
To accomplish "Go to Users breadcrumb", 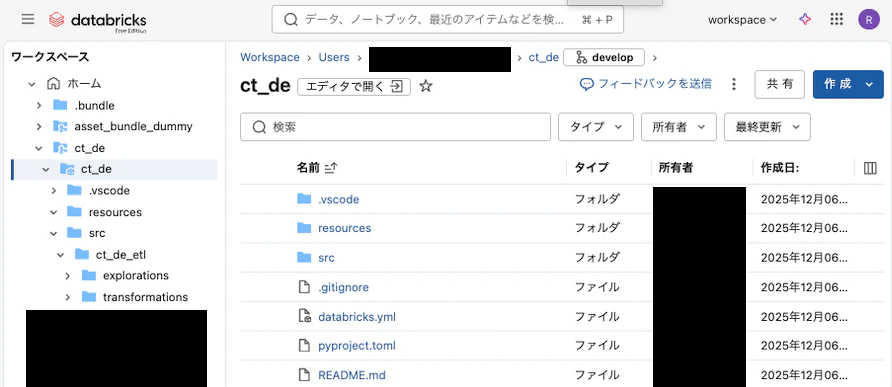I will 334,57.
